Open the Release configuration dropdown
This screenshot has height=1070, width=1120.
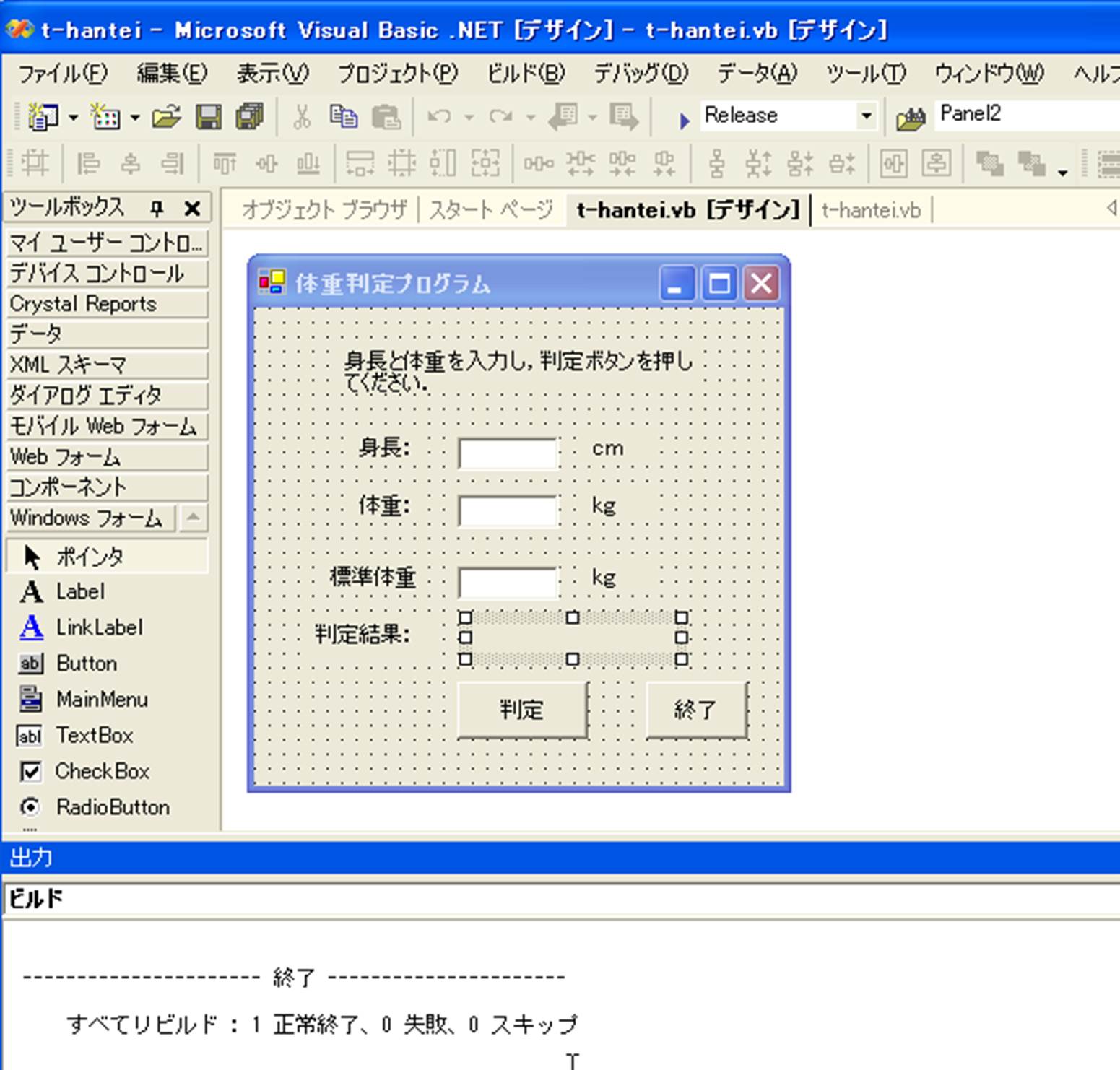(866, 116)
